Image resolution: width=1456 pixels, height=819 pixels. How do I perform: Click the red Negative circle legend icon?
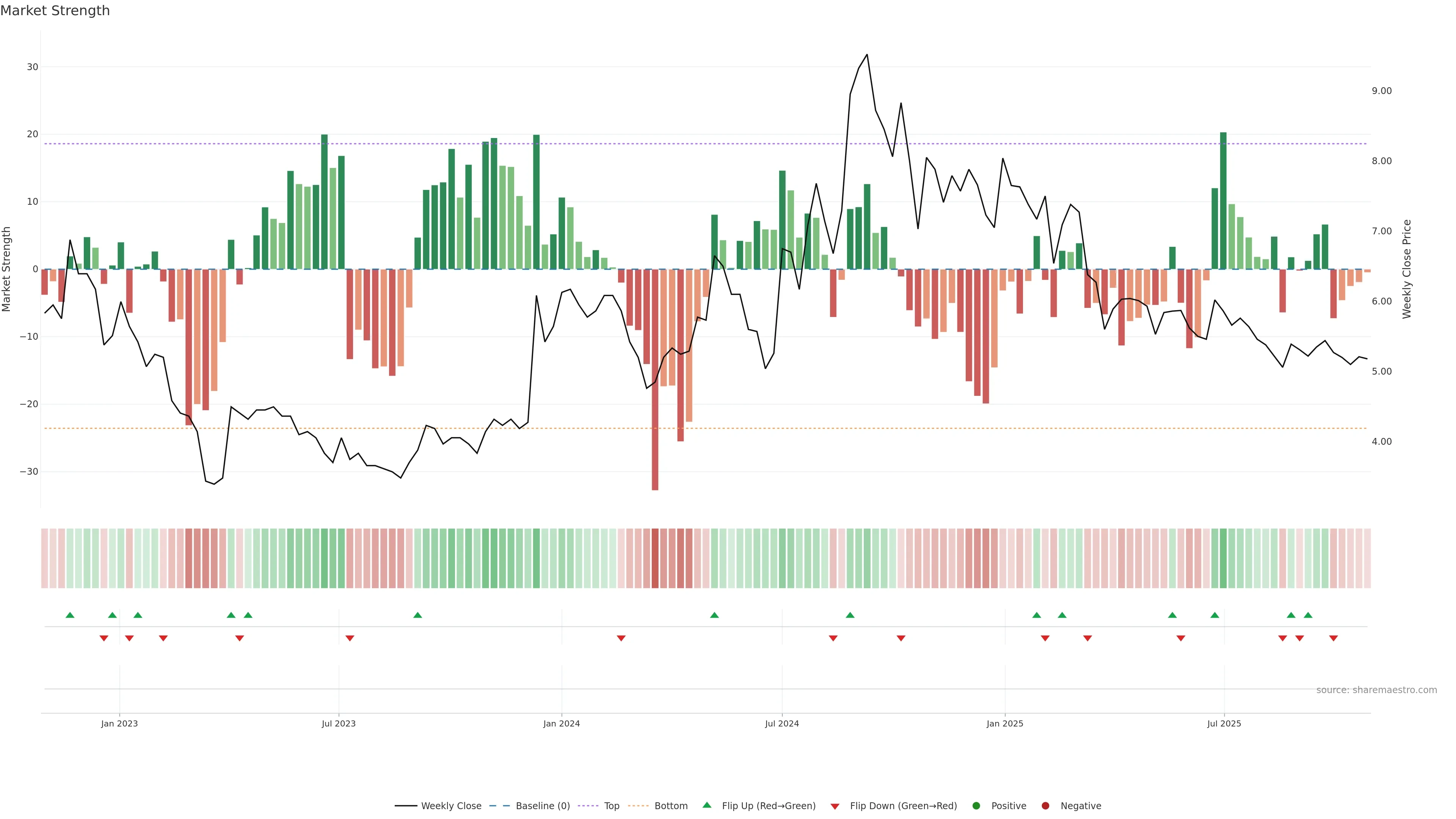pyautogui.click(x=1045, y=806)
